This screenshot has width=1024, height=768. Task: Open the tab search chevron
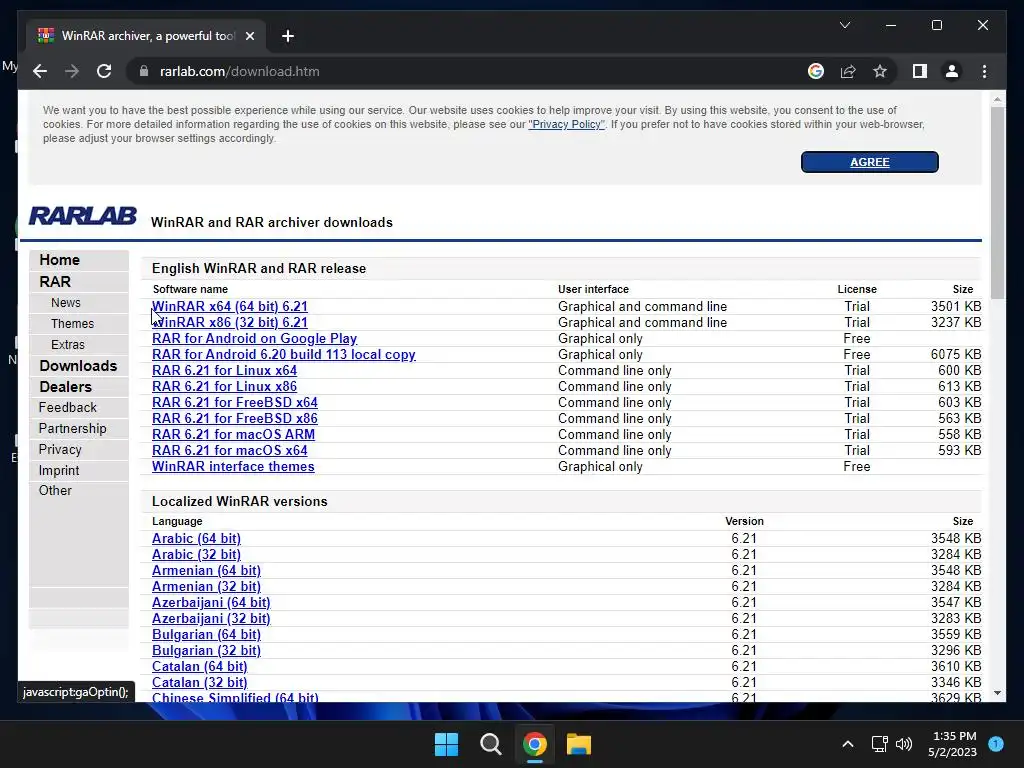click(x=844, y=25)
